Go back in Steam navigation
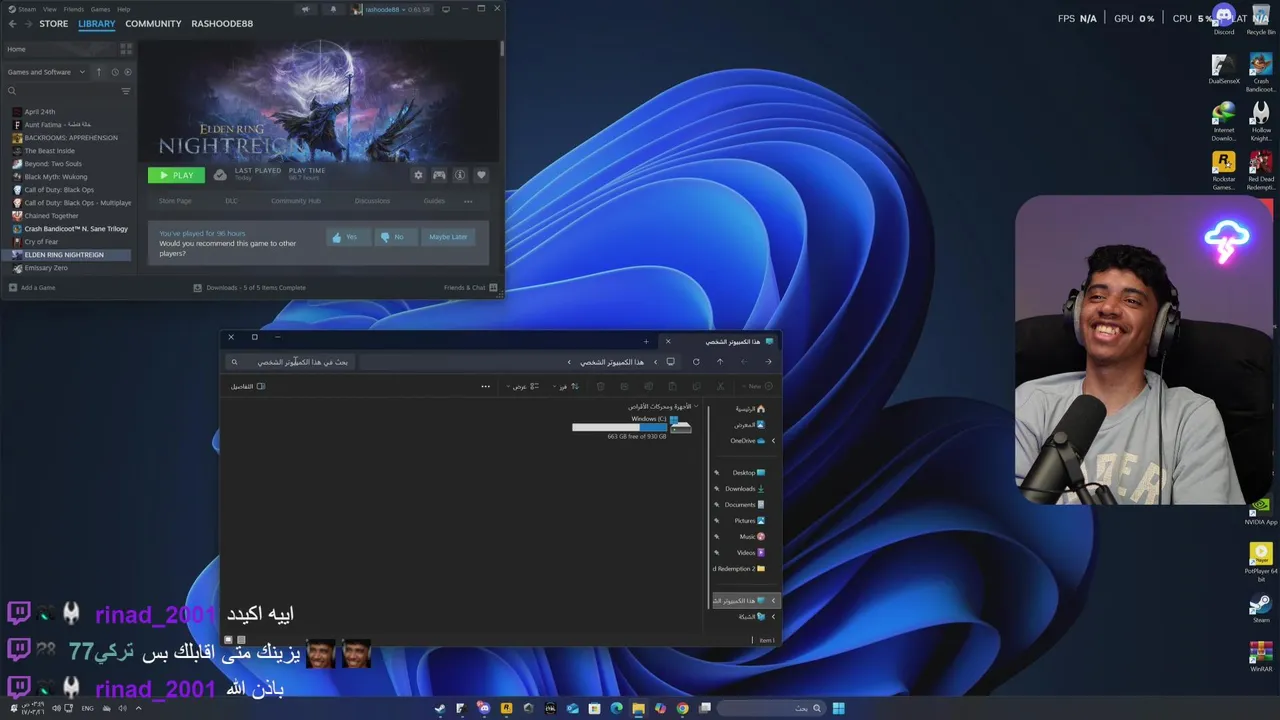This screenshot has height=720, width=1280. click(12, 24)
